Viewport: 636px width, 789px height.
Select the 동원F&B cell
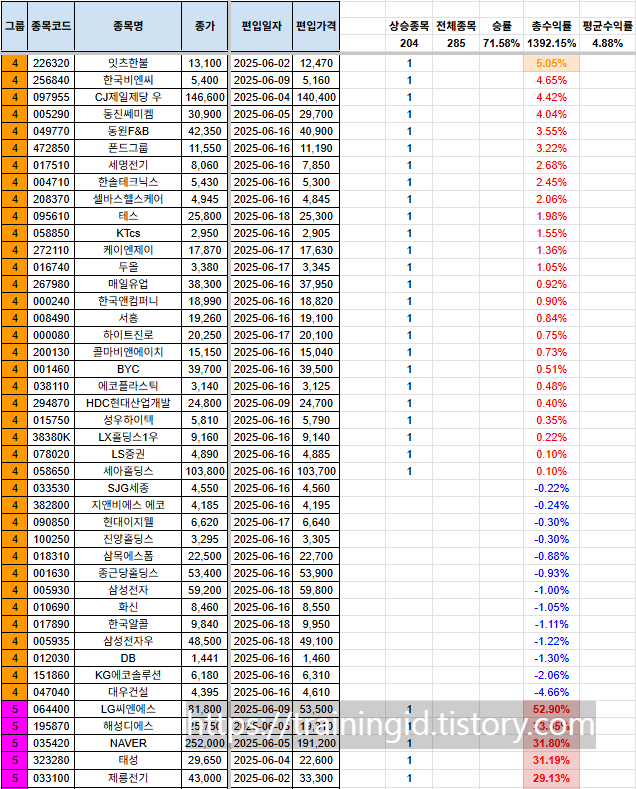click(128, 131)
